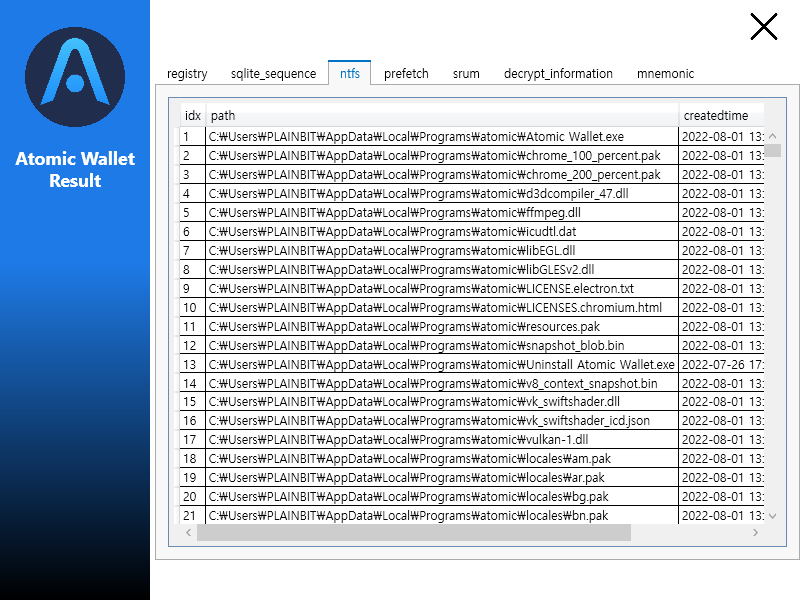Viewport: 800px width, 600px height.
Task: Sort by the idx column header
Action: [x=193, y=115]
